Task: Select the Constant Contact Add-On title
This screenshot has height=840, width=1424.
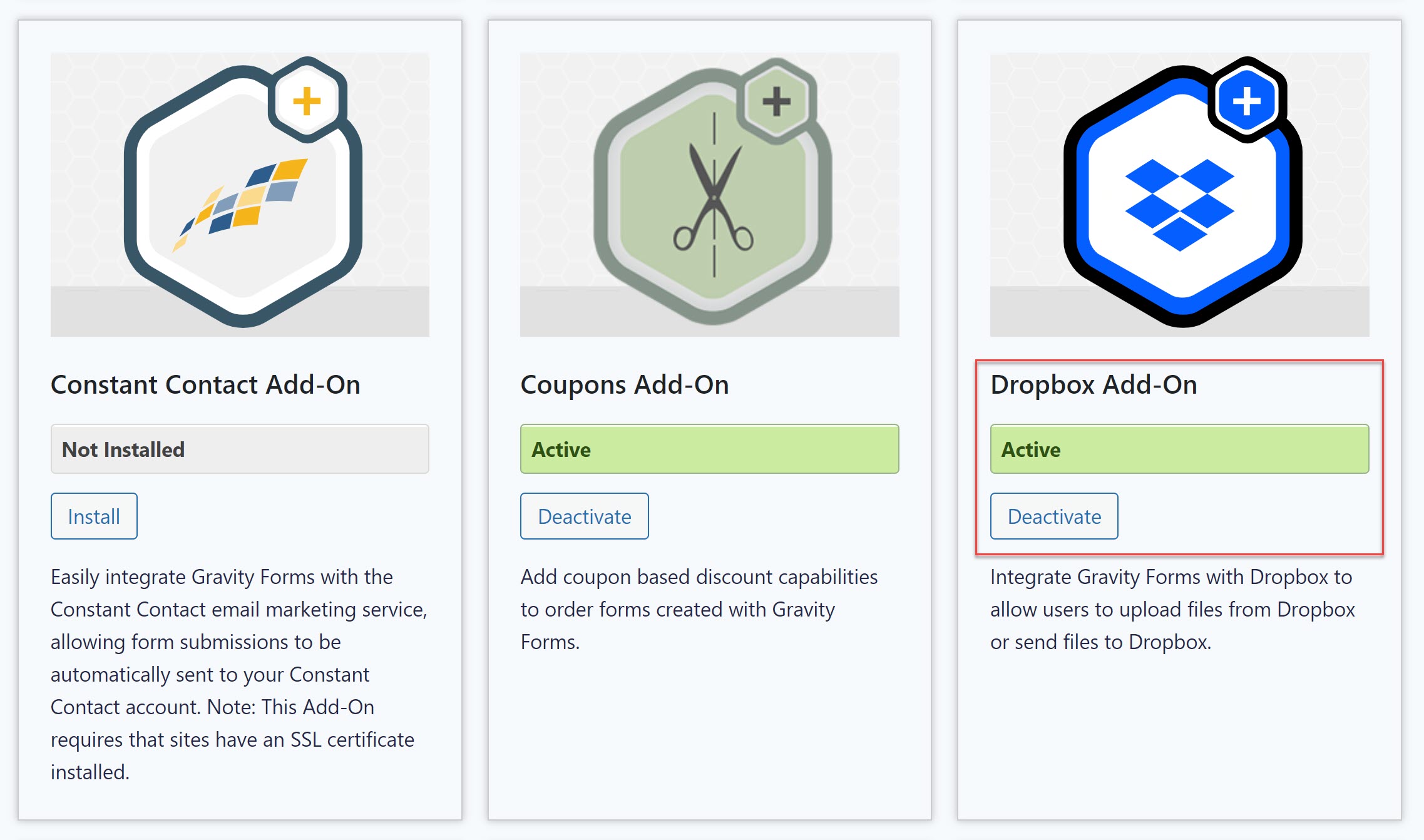Action: (x=205, y=384)
